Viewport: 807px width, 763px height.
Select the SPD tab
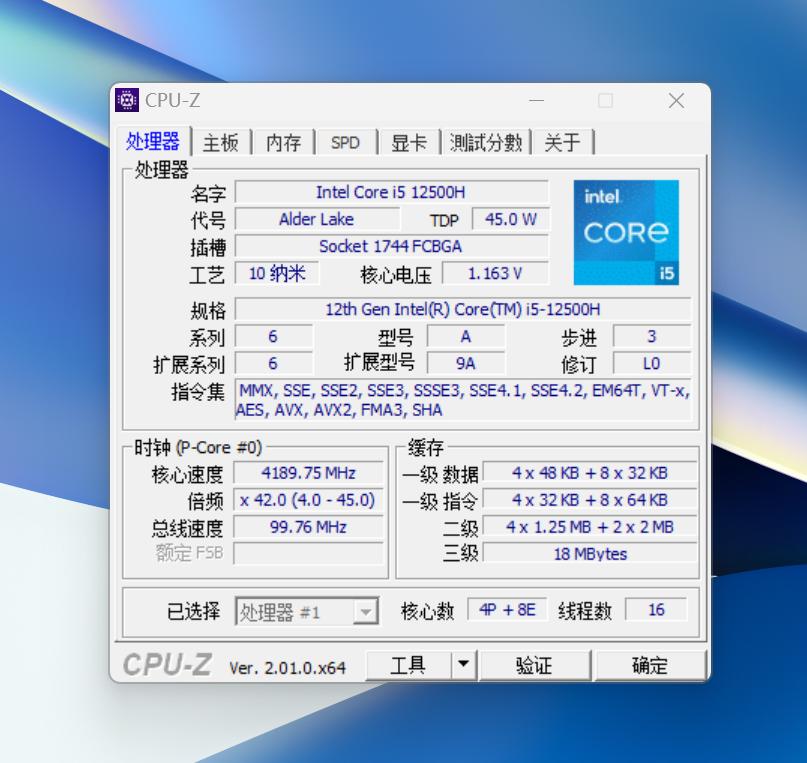pyautogui.click(x=345, y=142)
